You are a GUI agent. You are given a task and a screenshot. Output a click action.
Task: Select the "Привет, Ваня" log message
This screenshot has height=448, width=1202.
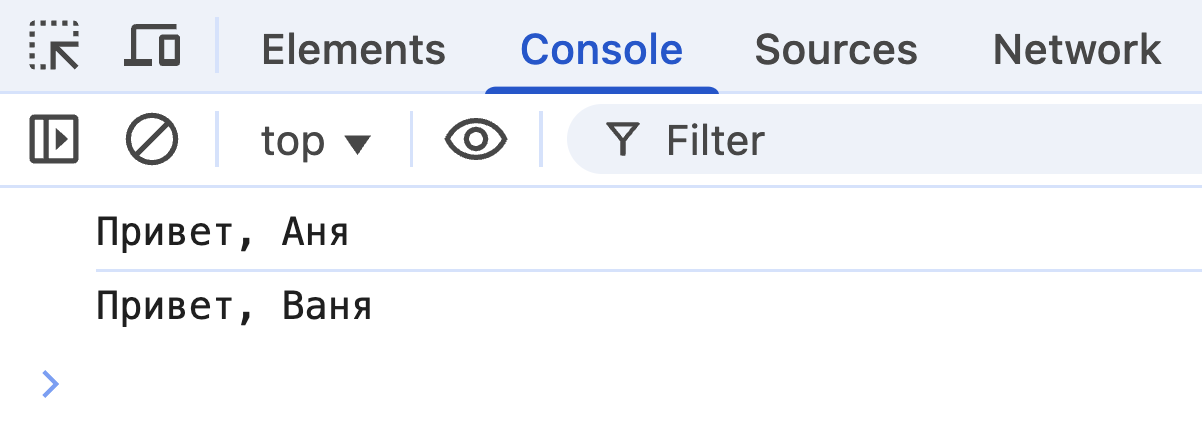pyautogui.click(x=234, y=306)
